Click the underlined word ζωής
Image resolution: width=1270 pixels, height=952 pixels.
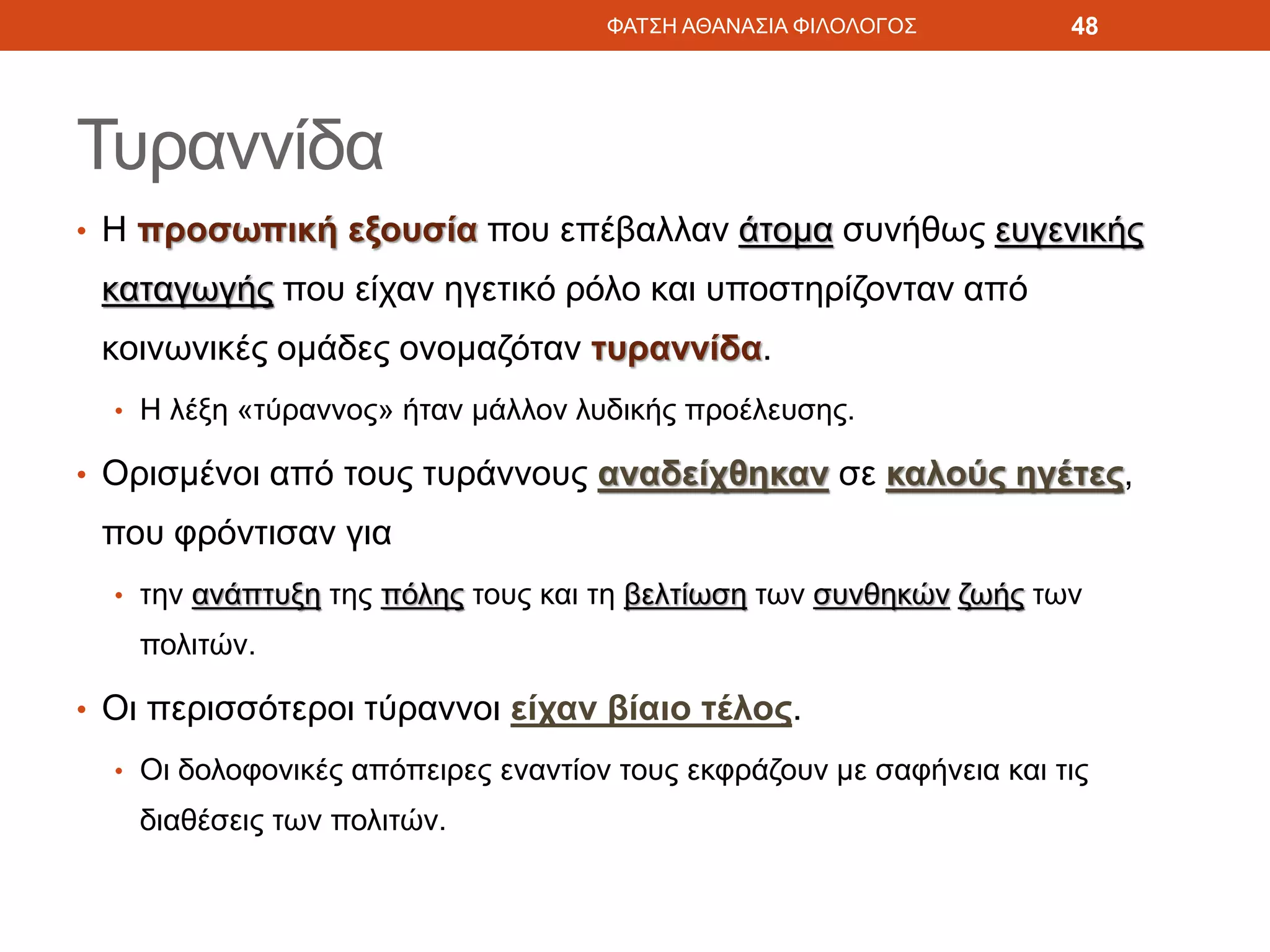[x=991, y=595]
